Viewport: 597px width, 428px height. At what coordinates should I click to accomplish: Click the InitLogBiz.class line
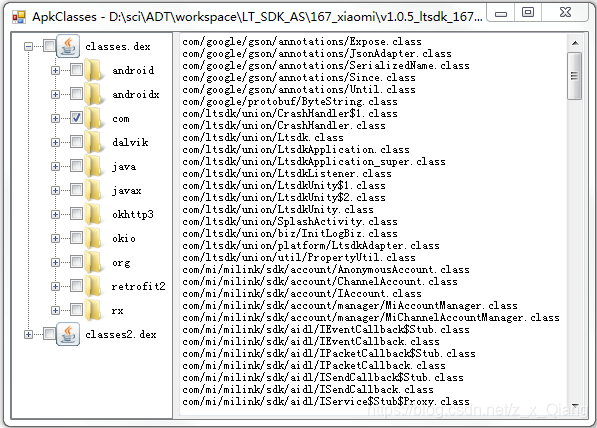click(290, 233)
